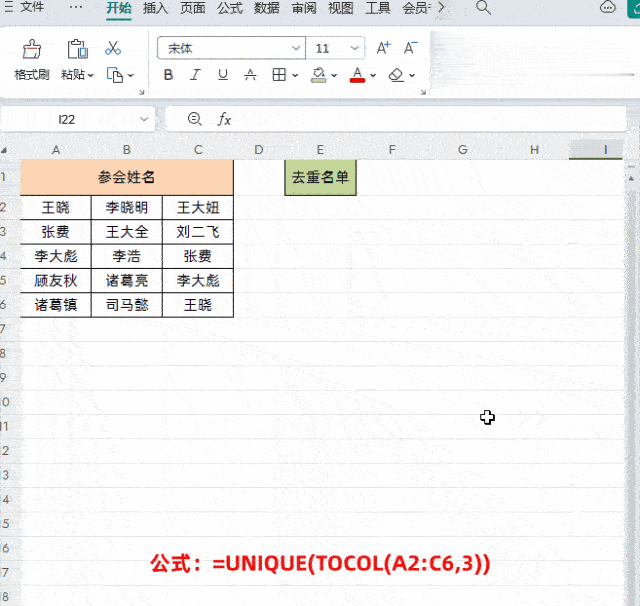Screen dimensions: 640x606
Task: Switch to the 插入 tab
Action: (x=156, y=8)
